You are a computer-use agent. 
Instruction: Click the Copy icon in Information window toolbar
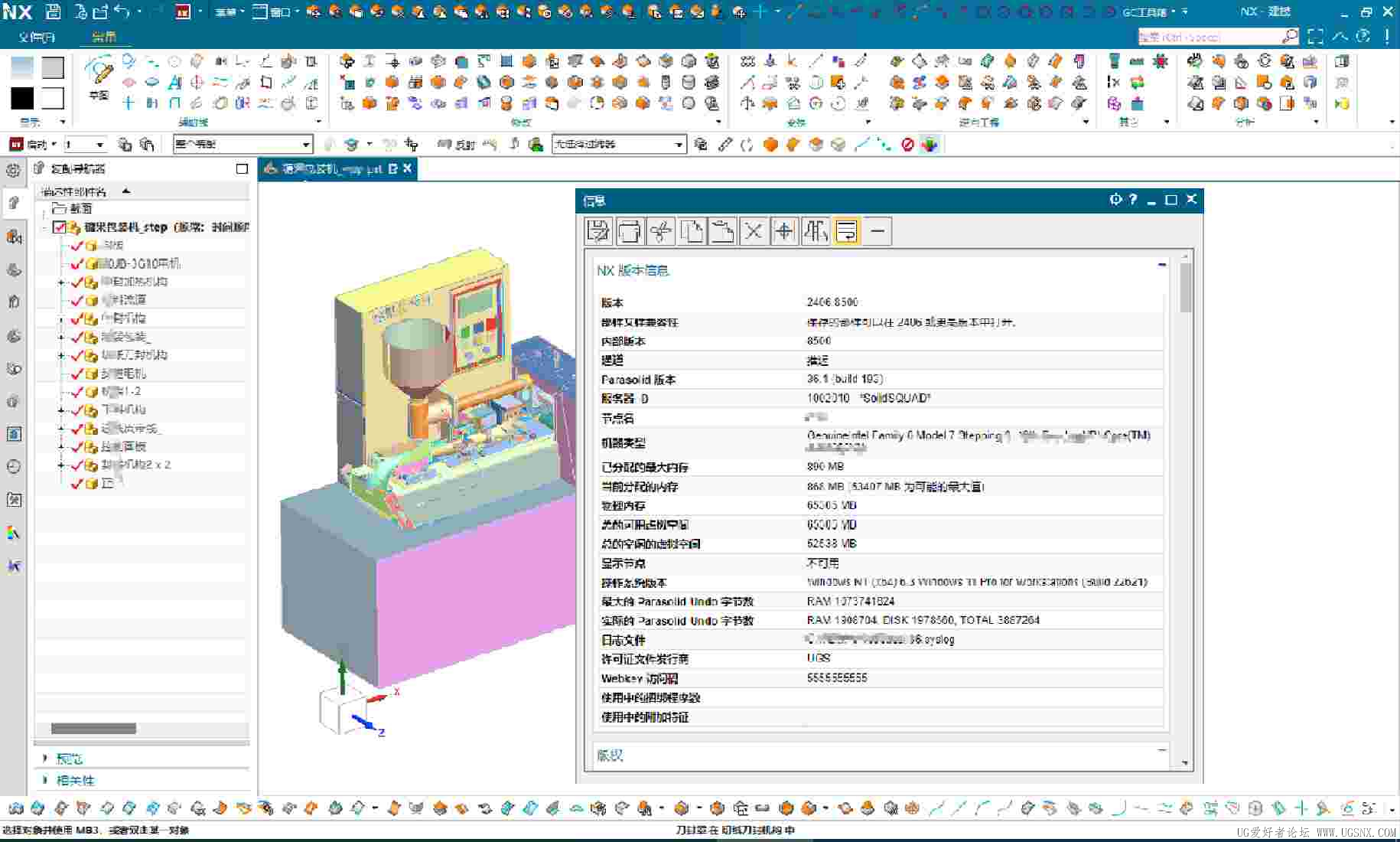pos(692,230)
